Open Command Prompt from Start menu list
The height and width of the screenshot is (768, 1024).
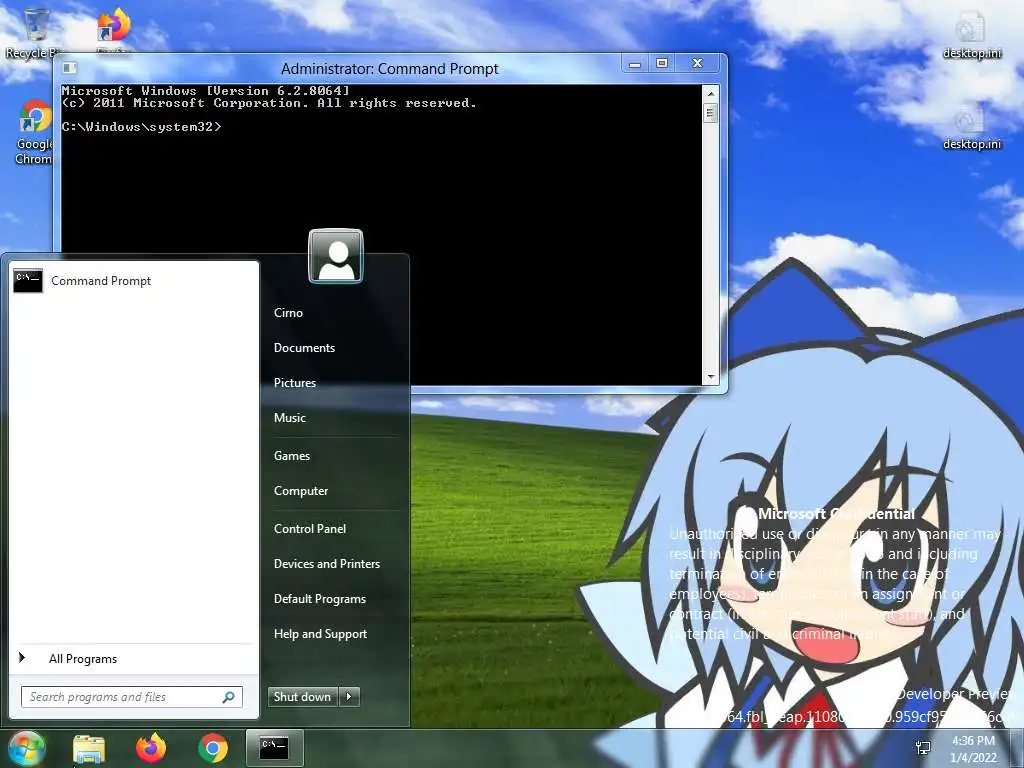point(134,281)
